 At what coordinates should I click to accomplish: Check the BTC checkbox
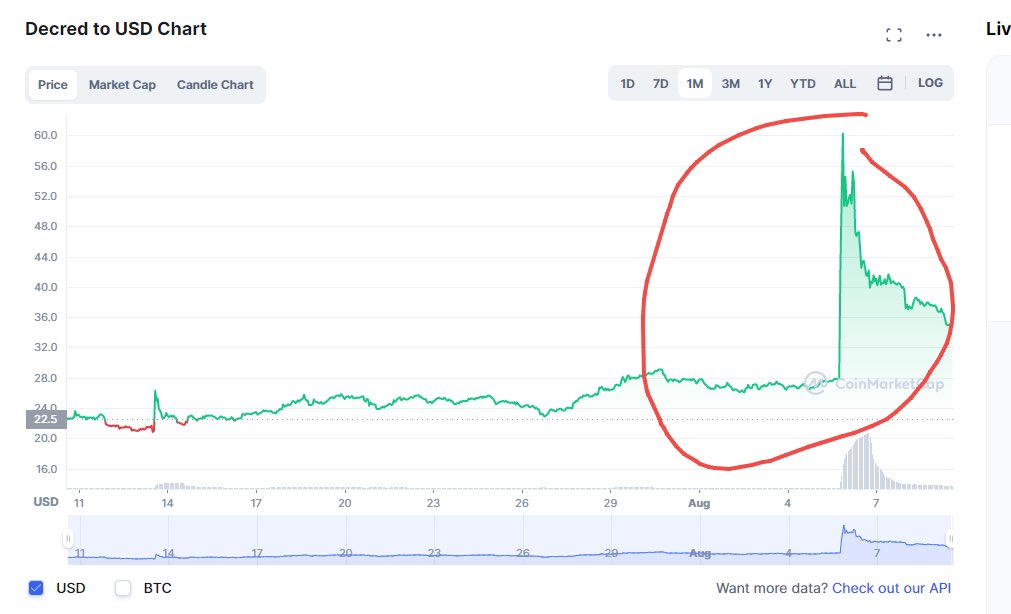click(x=123, y=588)
